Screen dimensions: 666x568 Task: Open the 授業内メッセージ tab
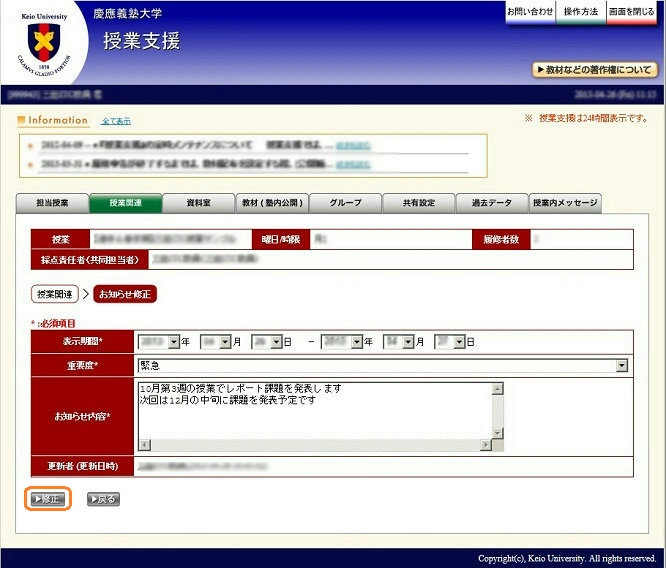[x=565, y=203]
